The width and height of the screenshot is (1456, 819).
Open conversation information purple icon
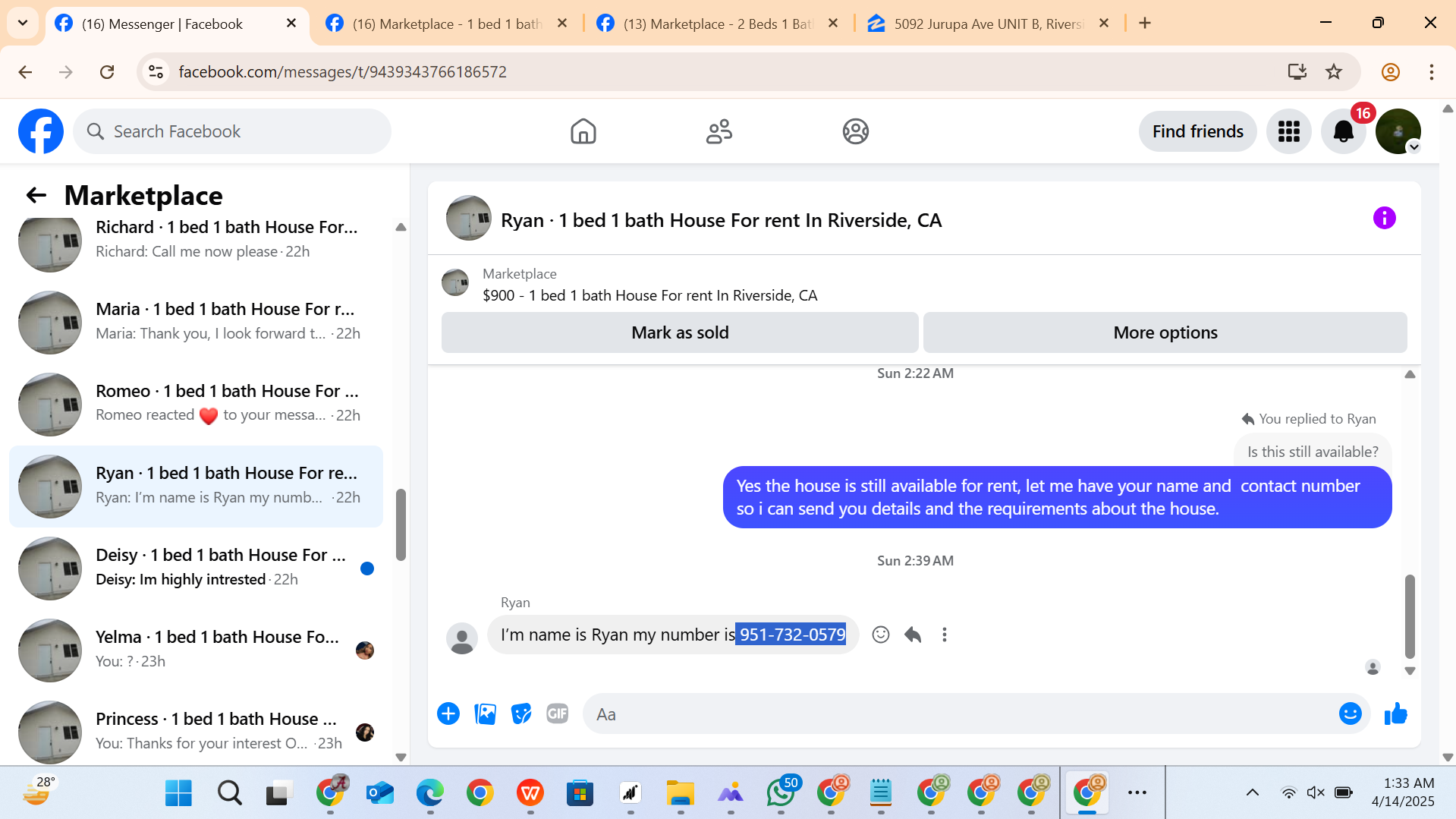(x=1384, y=219)
